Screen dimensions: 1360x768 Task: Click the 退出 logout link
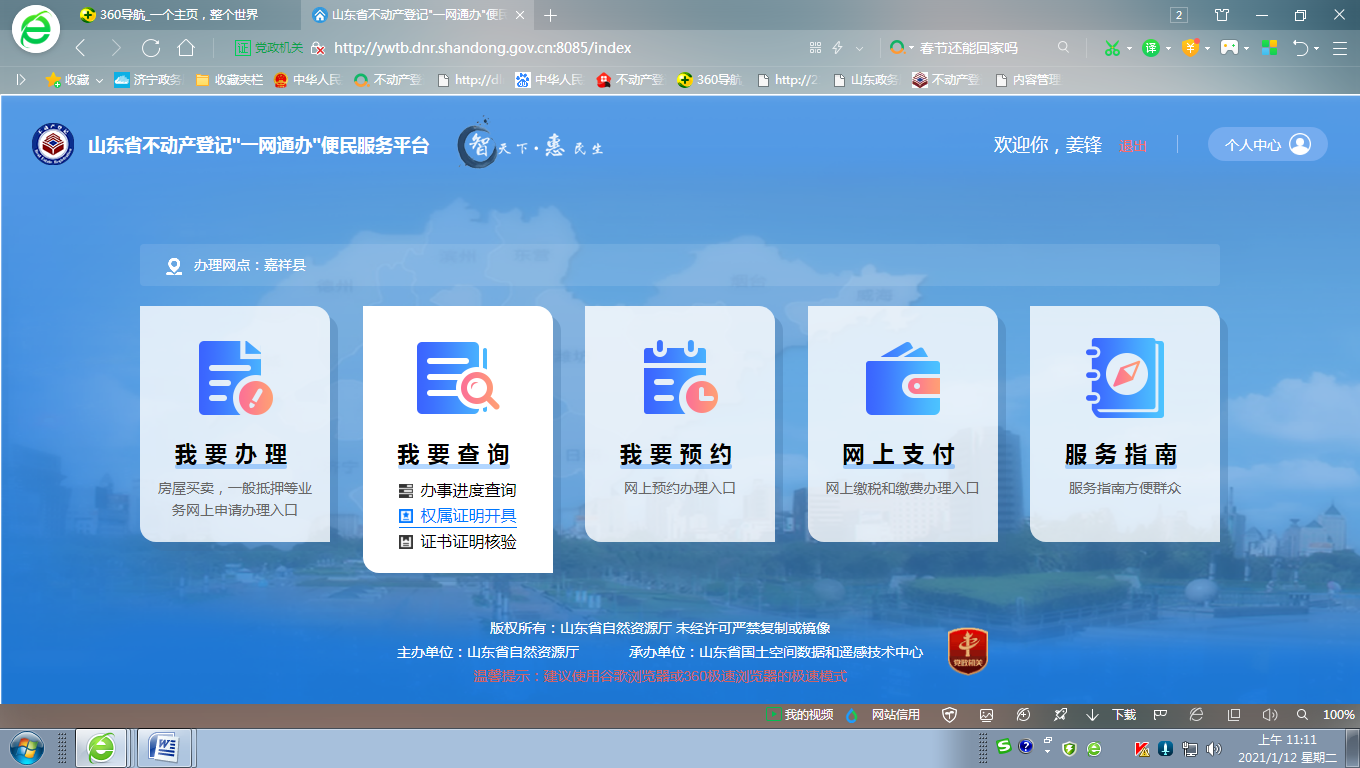coord(1132,146)
